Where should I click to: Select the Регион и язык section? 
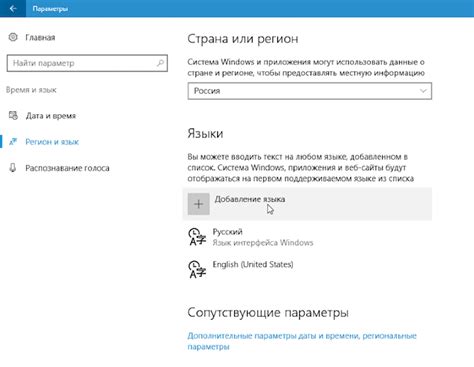(x=52, y=142)
